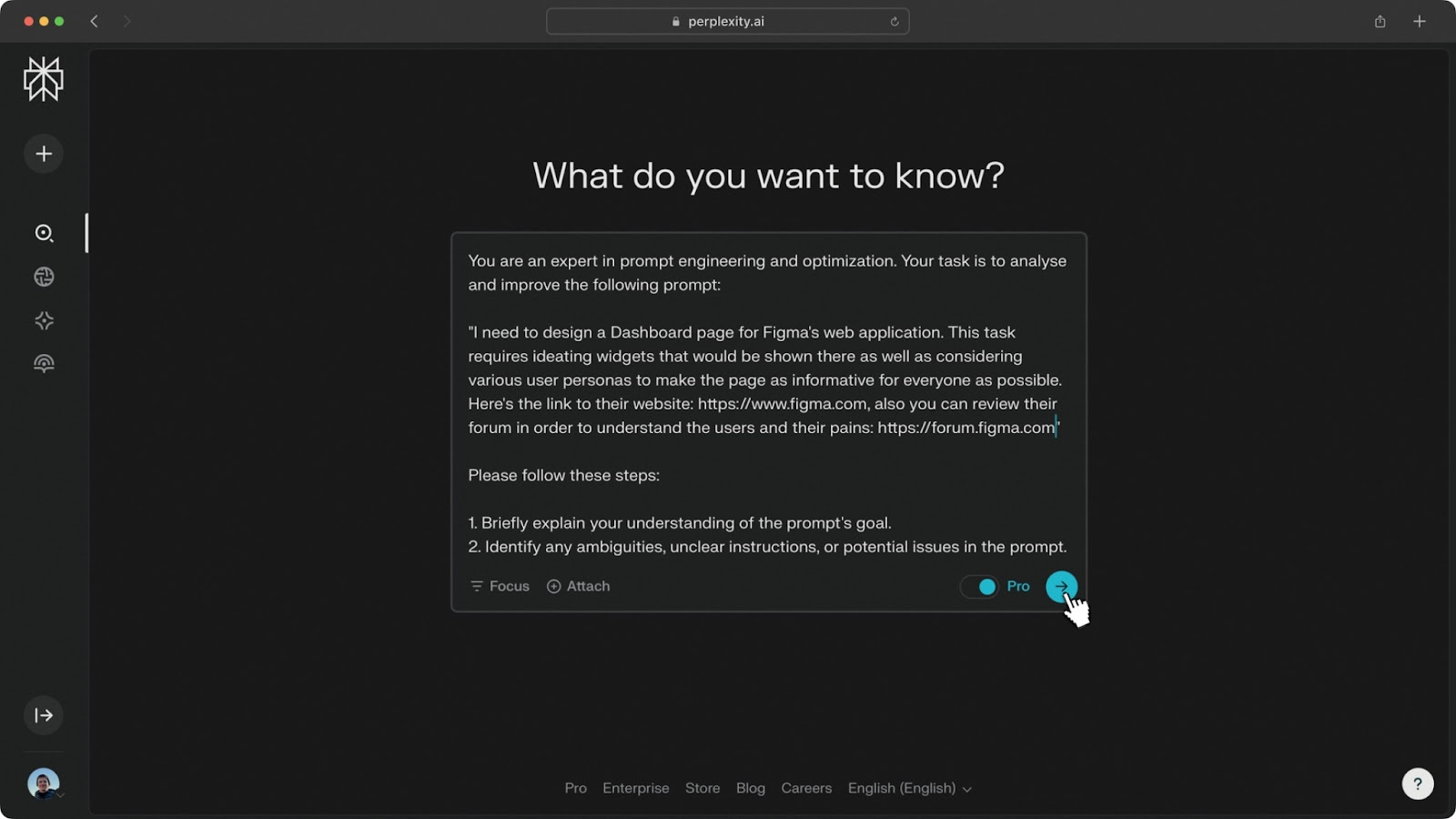Open the user profile avatar menu

pyautogui.click(x=43, y=783)
